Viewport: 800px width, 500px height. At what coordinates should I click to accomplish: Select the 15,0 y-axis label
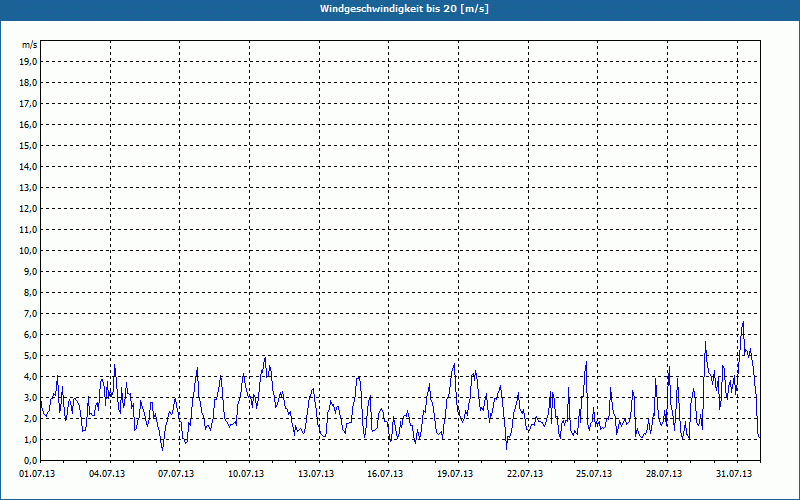28,145
